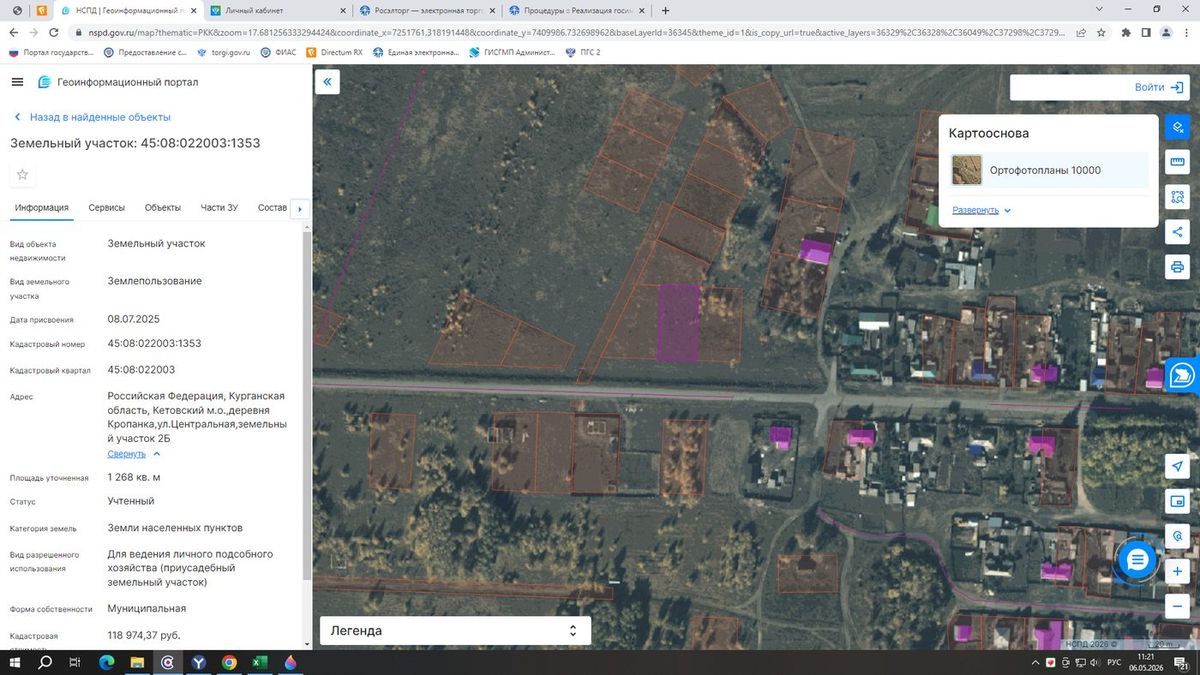The height and width of the screenshot is (675, 1200).
Task: Open browser extensions puzzle icon
Action: tap(1126, 32)
